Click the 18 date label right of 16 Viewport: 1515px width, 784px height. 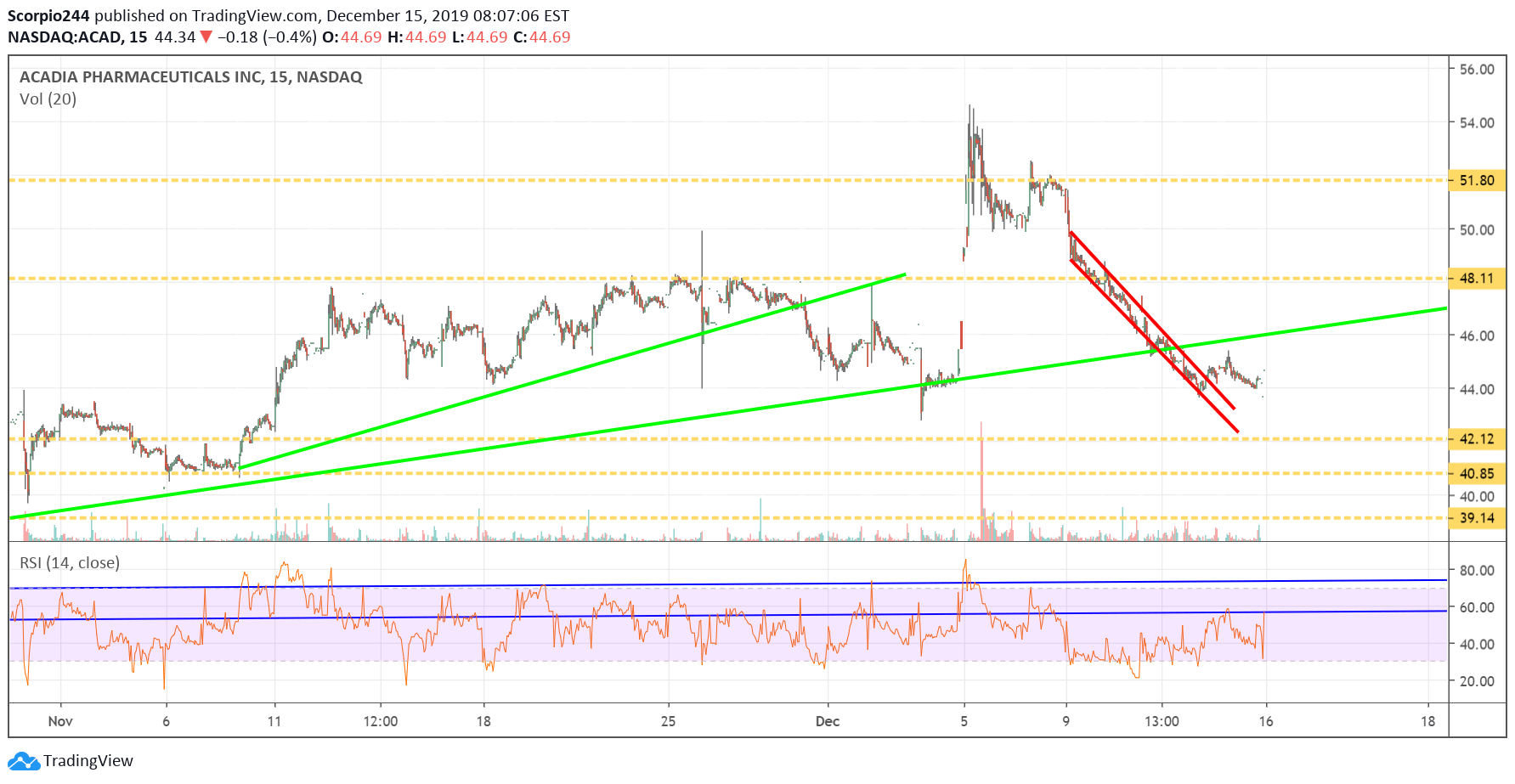1428,721
